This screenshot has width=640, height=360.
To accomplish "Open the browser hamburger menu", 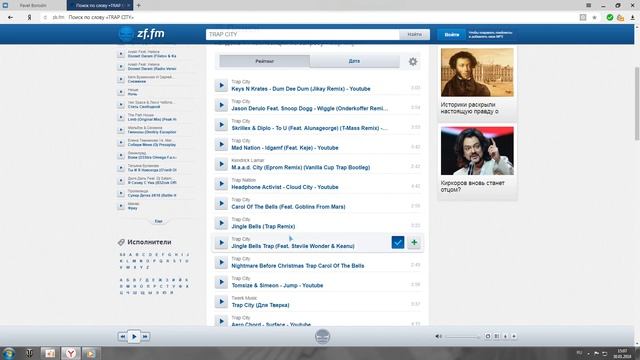I will point(589,5).
